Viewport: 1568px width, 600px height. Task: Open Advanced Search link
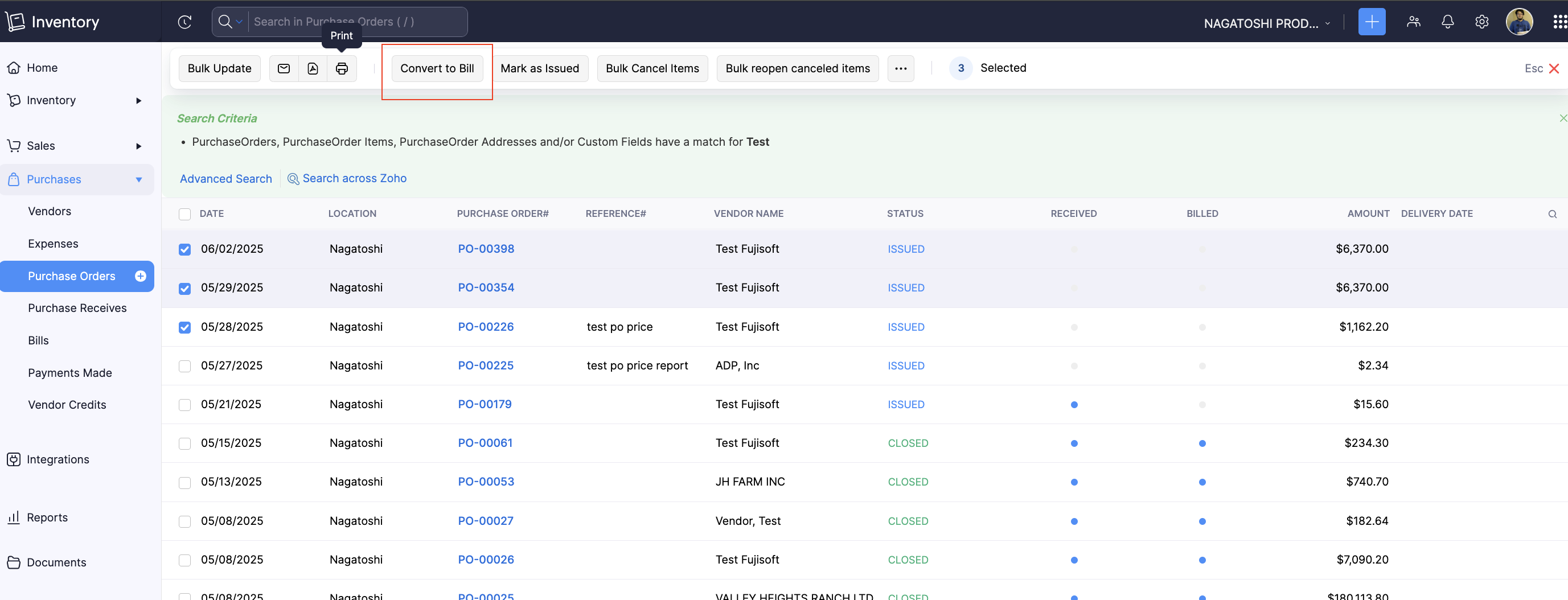[226, 179]
